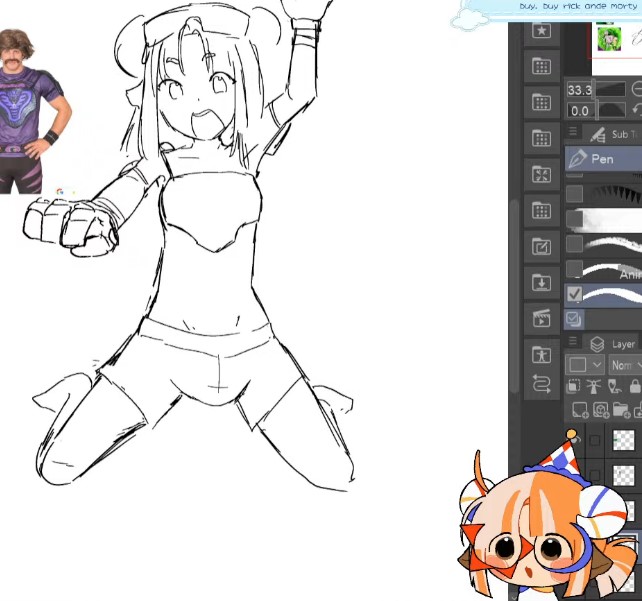Open the burst-pattern material folder
Screen dimensions: 642x601
point(541,174)
